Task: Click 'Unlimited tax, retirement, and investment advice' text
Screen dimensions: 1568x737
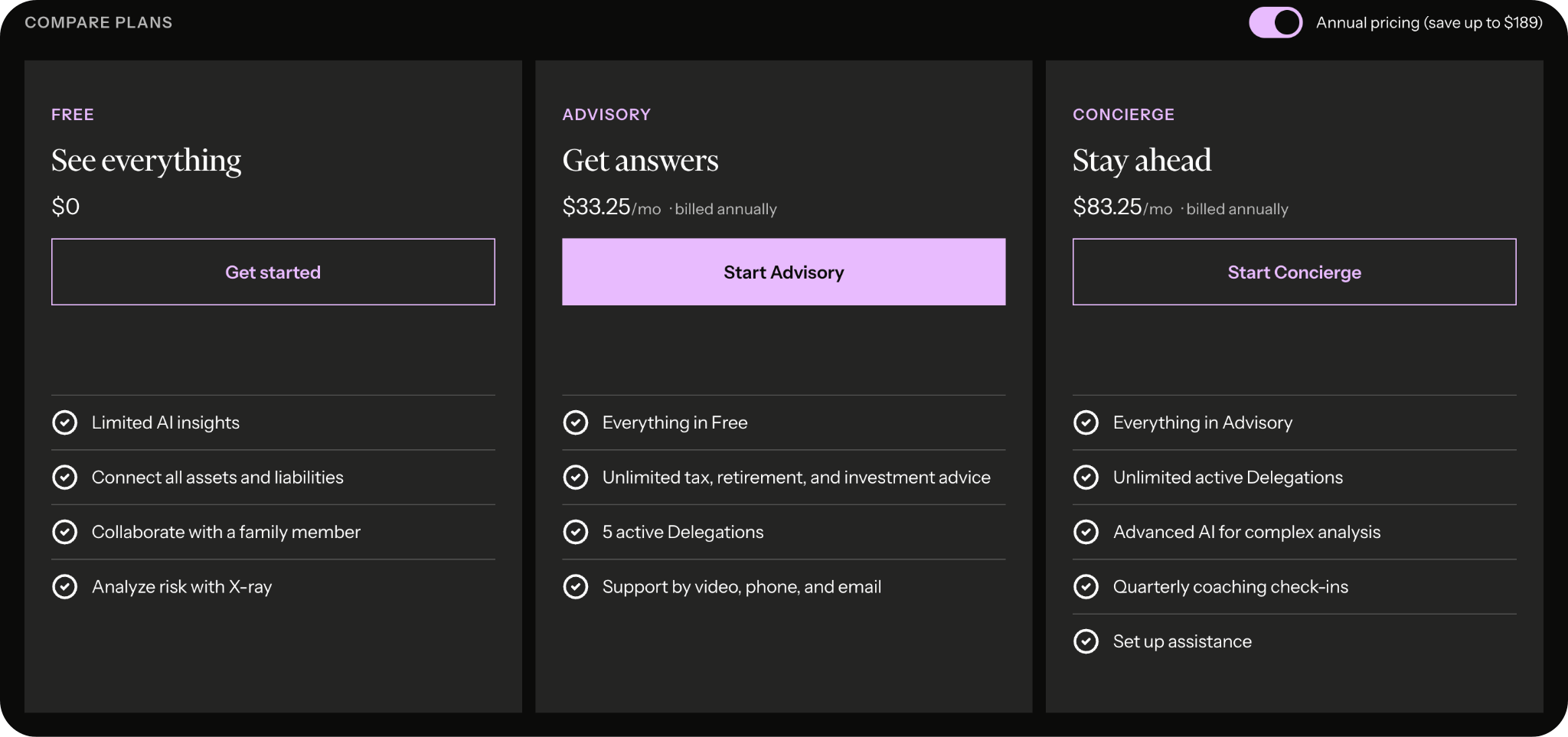Action: pos(796,478)
